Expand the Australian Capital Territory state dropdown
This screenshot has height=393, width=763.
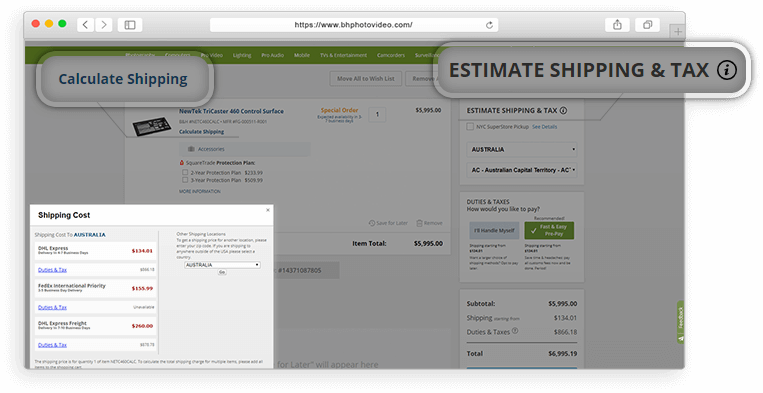click(522, 170)
